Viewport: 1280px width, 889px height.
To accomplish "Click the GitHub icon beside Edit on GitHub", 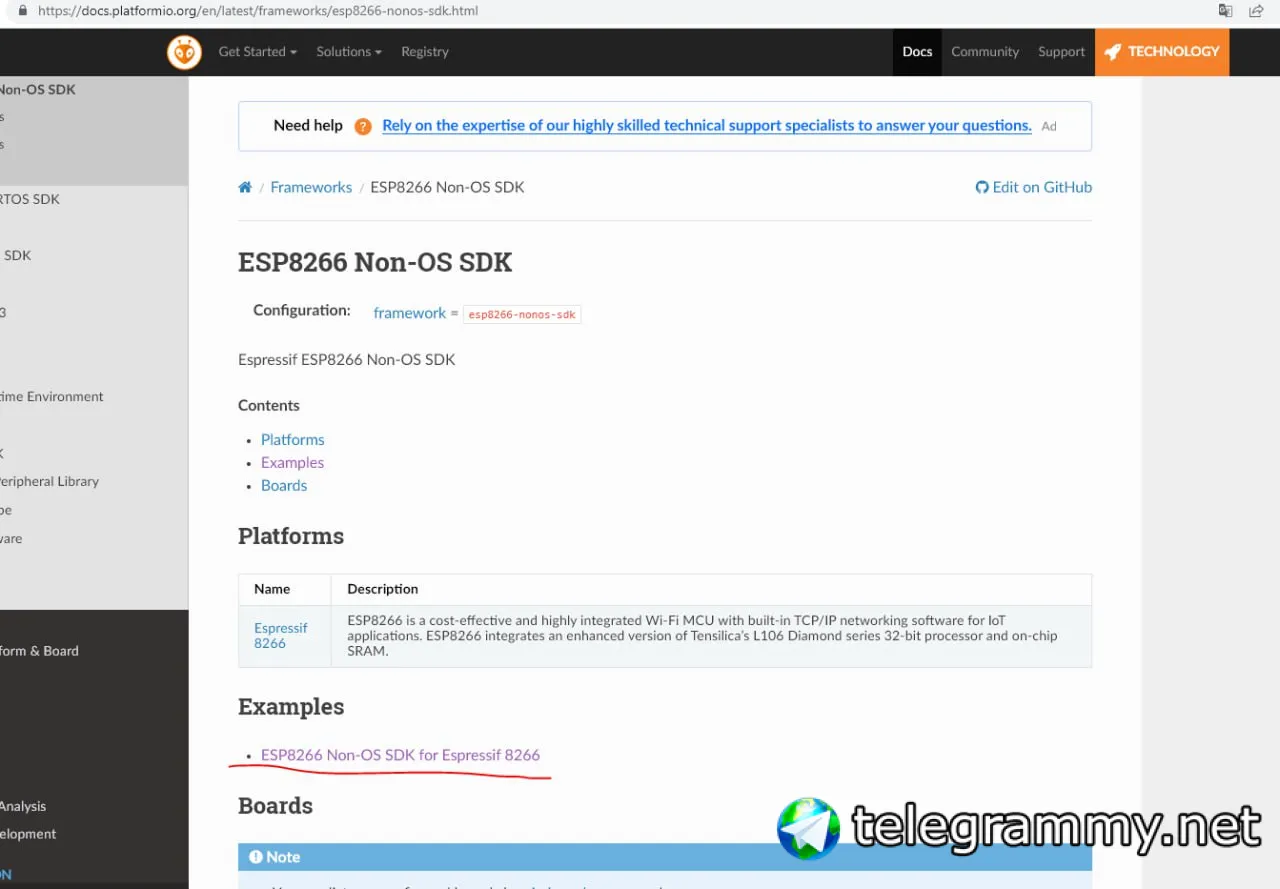I will click(x=982, y=187).
